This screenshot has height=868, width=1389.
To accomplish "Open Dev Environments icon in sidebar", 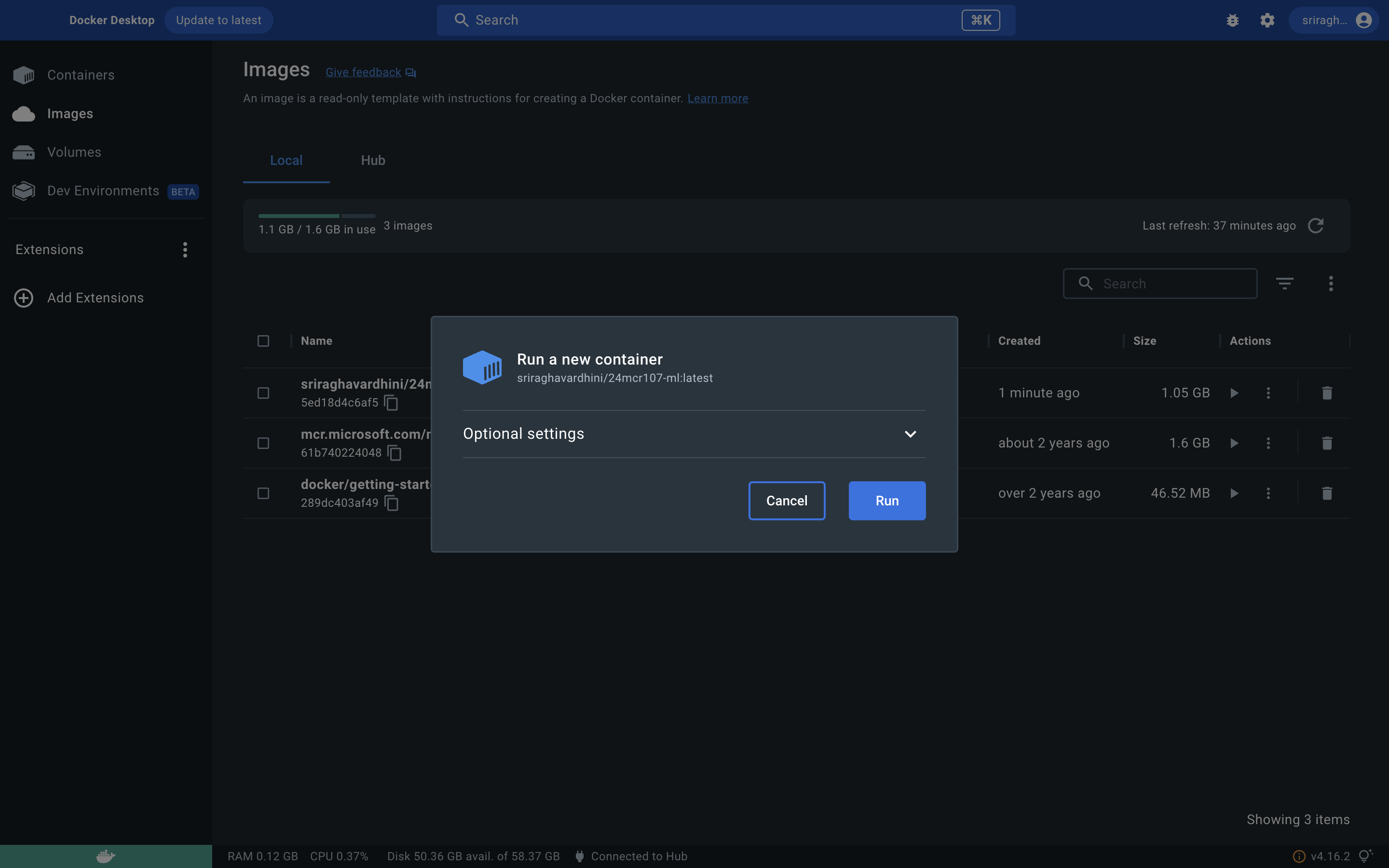I will pos(24,190).
